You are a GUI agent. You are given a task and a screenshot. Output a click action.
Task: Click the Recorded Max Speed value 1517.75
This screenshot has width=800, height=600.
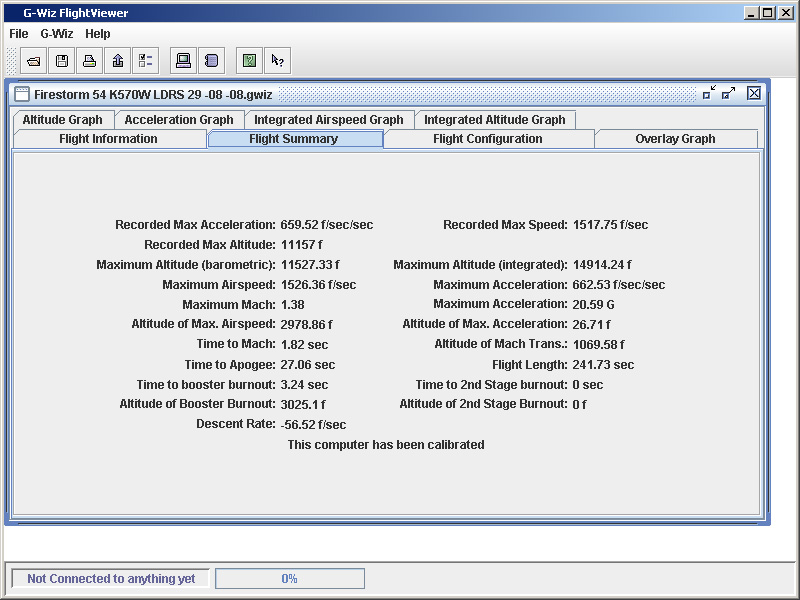point(610,224)
